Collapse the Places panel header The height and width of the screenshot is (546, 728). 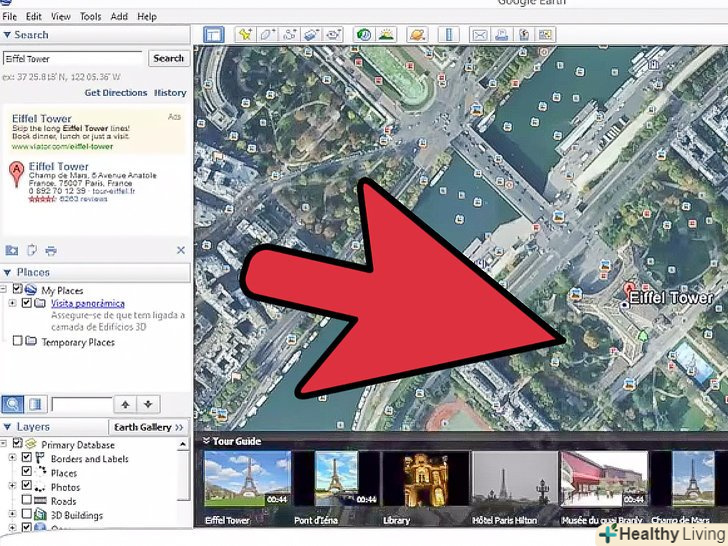9,272
